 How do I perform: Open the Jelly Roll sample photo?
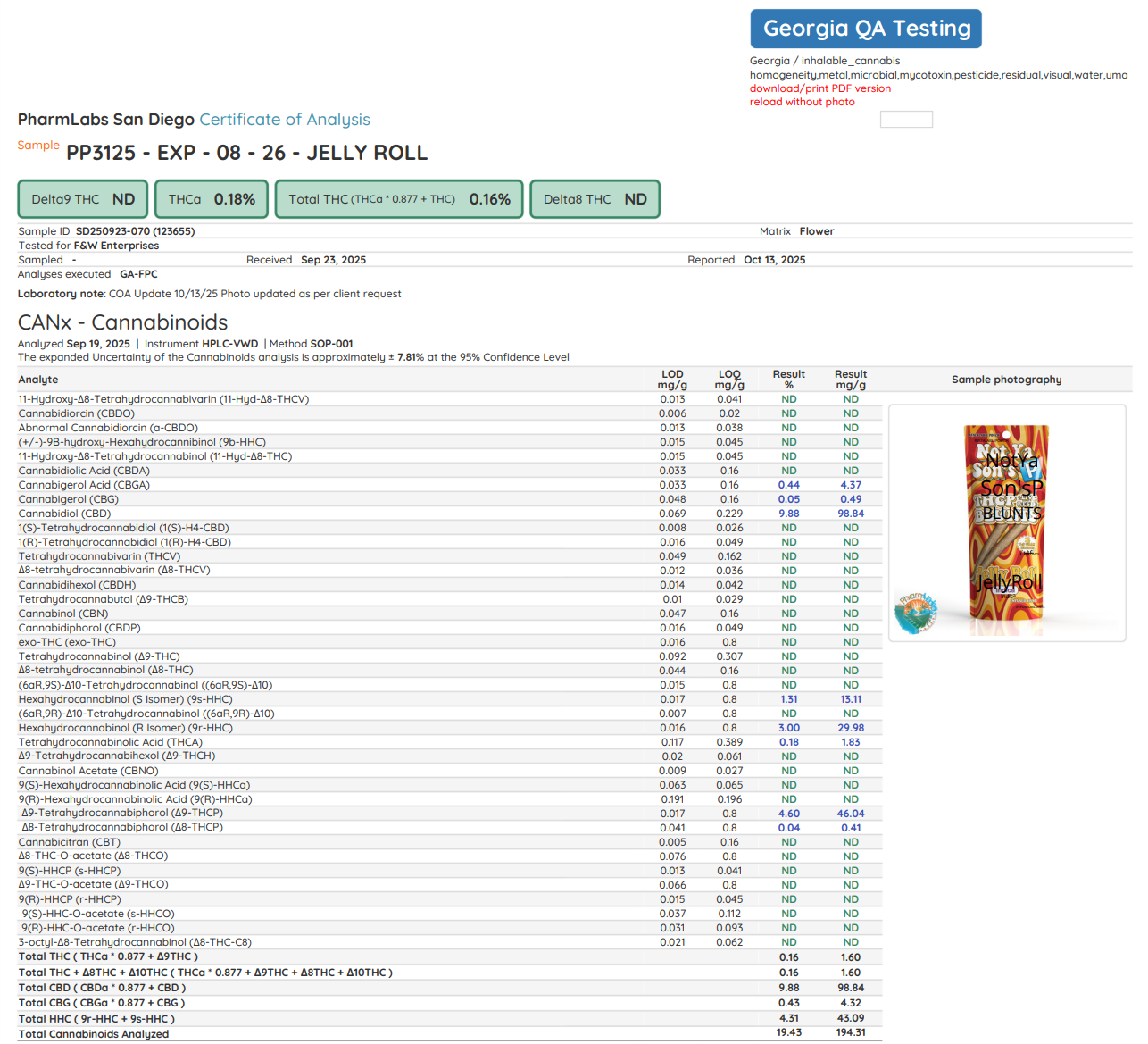coord(1007,522)
